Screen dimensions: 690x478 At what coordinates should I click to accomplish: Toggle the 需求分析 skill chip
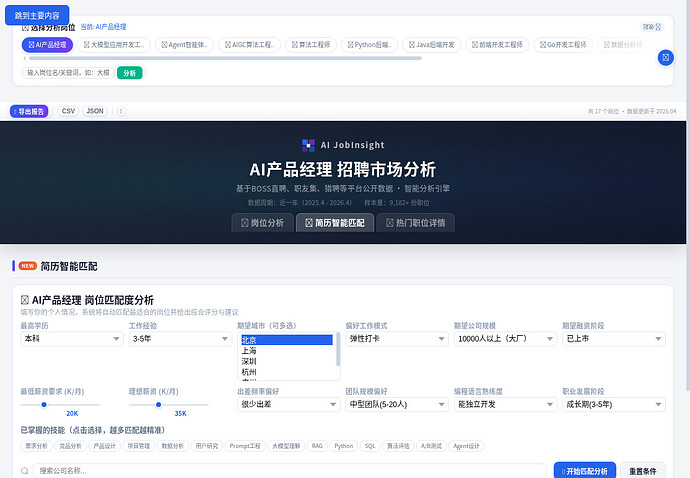[37, 446]
